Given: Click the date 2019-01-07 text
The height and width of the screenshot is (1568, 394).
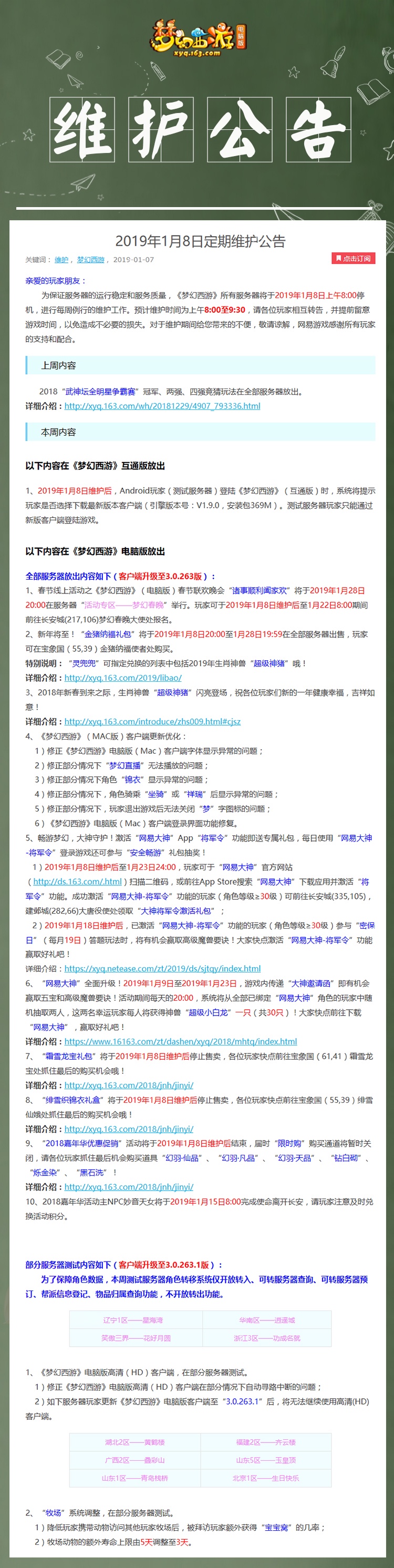Looking at the screenshot, I should coord(133,259).
